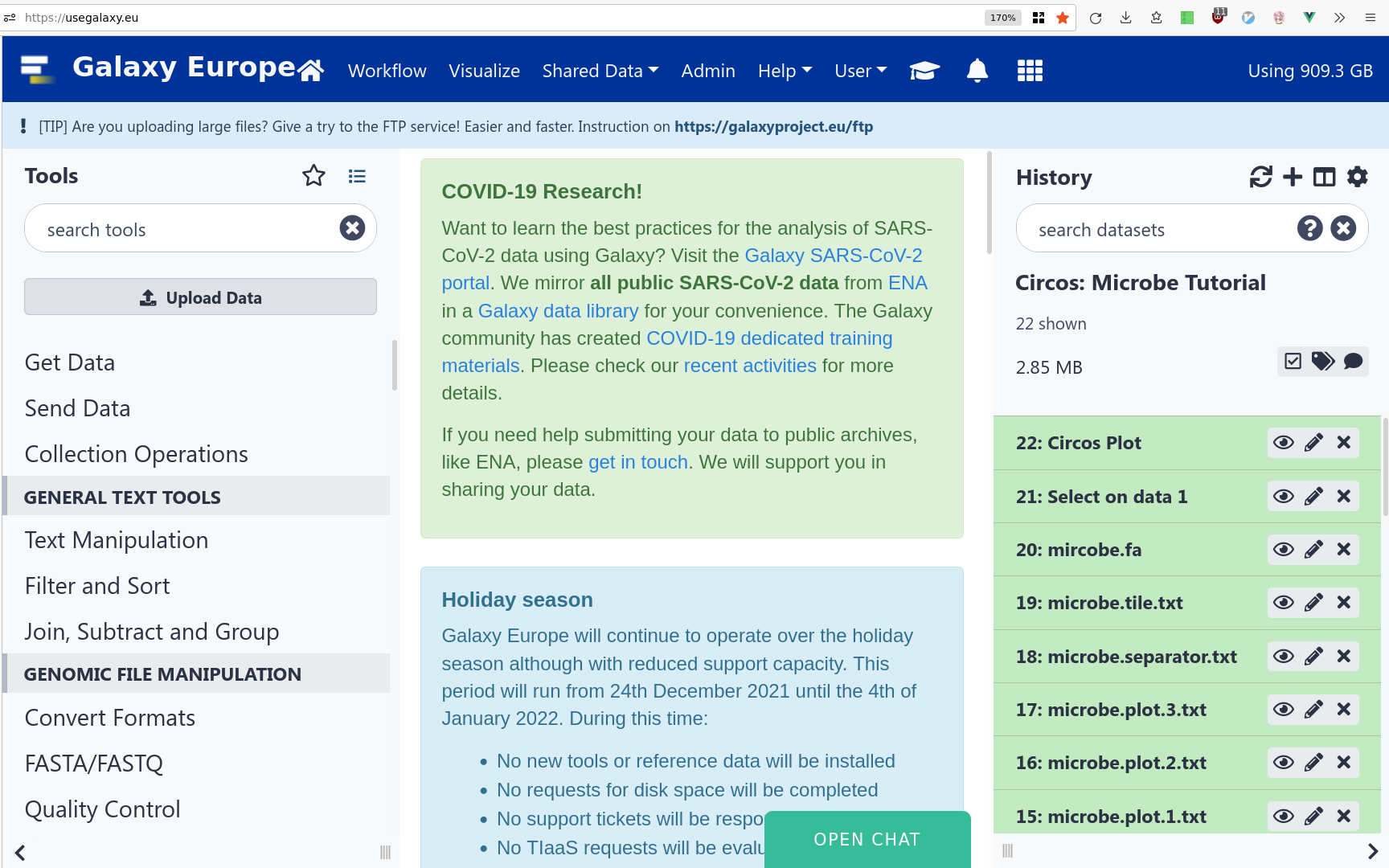
Task: Edit attributes of 17: microbe.plot.3.txt
Action: pyautogui.click(x=1313, y=710)
